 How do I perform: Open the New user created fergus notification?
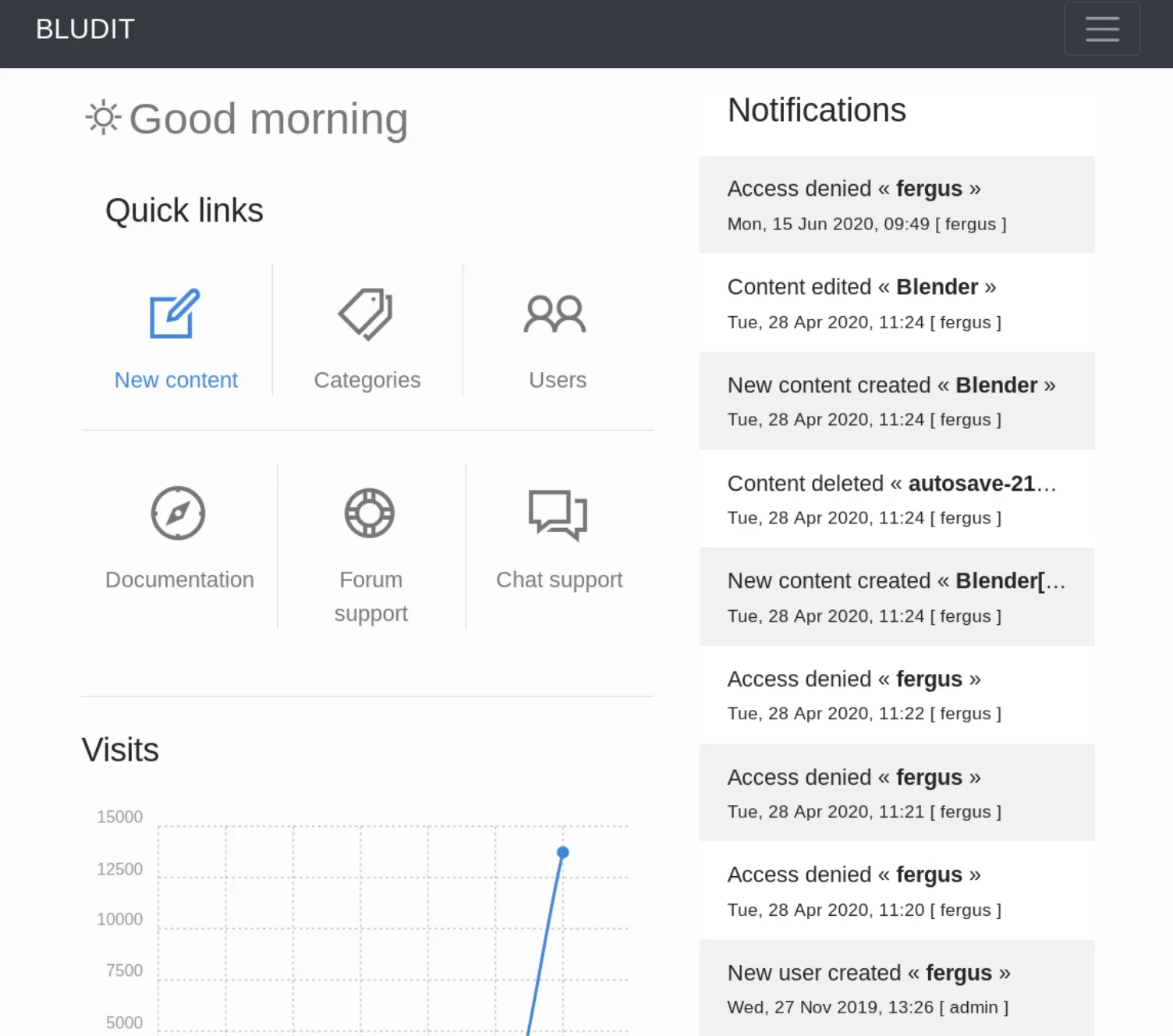click(896, 988)
